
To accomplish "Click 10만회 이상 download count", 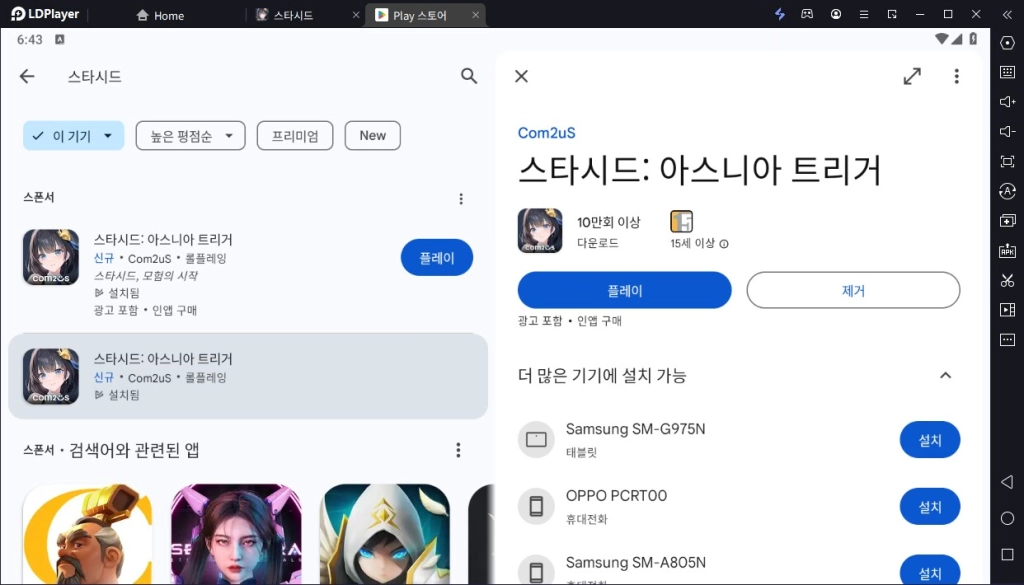I will click(608, 223).
